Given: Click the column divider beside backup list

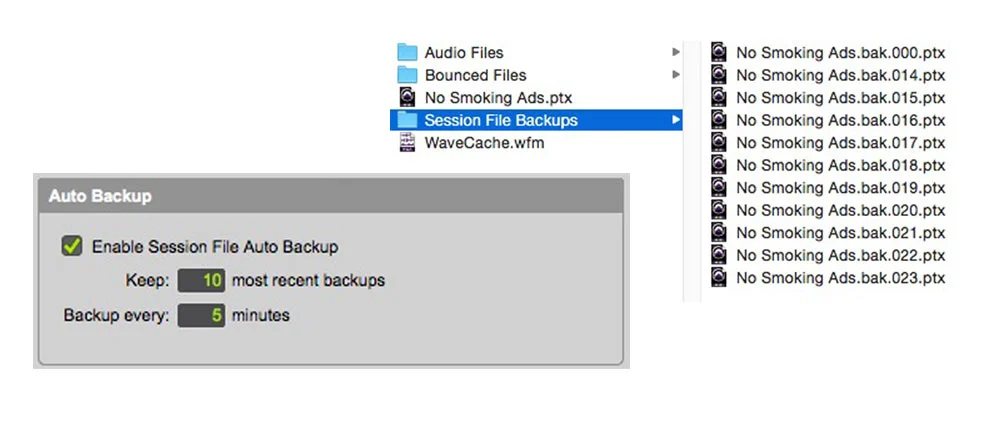Looking at the screenshot, I should click(692, 171).
